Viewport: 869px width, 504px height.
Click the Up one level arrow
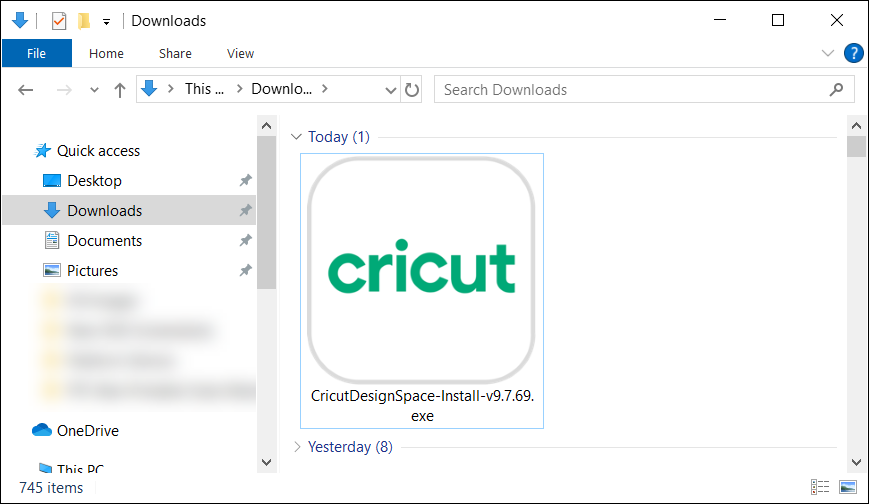120,90
